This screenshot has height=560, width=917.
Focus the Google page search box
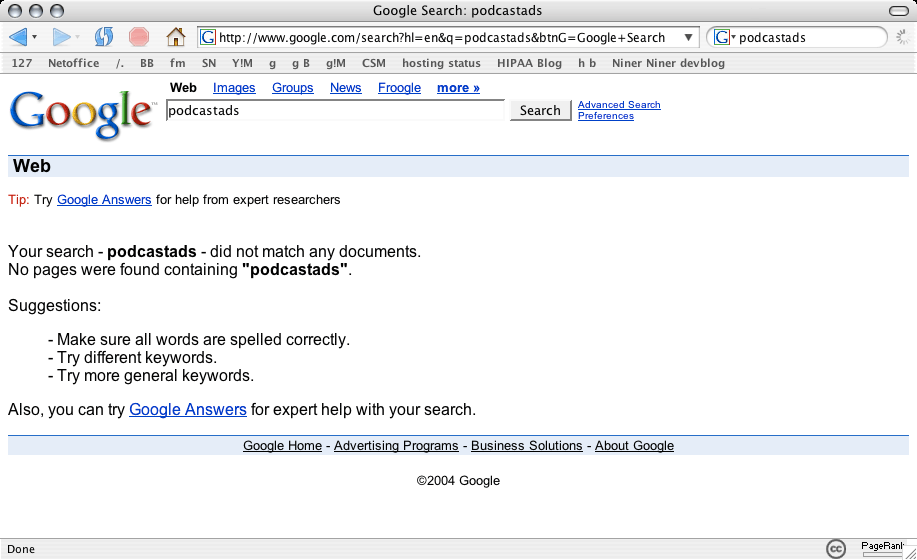(x=335, y=110)
